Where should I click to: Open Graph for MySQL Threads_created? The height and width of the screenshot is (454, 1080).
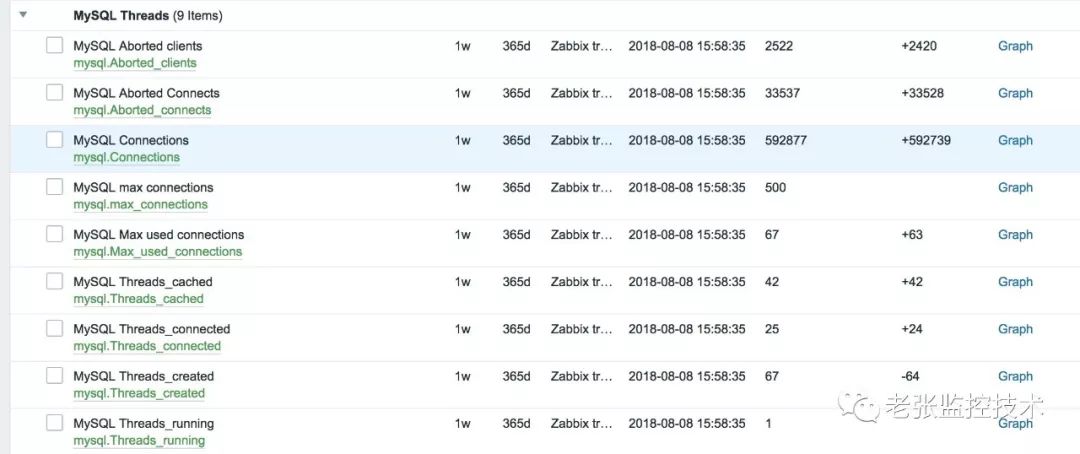[1015, 376]
